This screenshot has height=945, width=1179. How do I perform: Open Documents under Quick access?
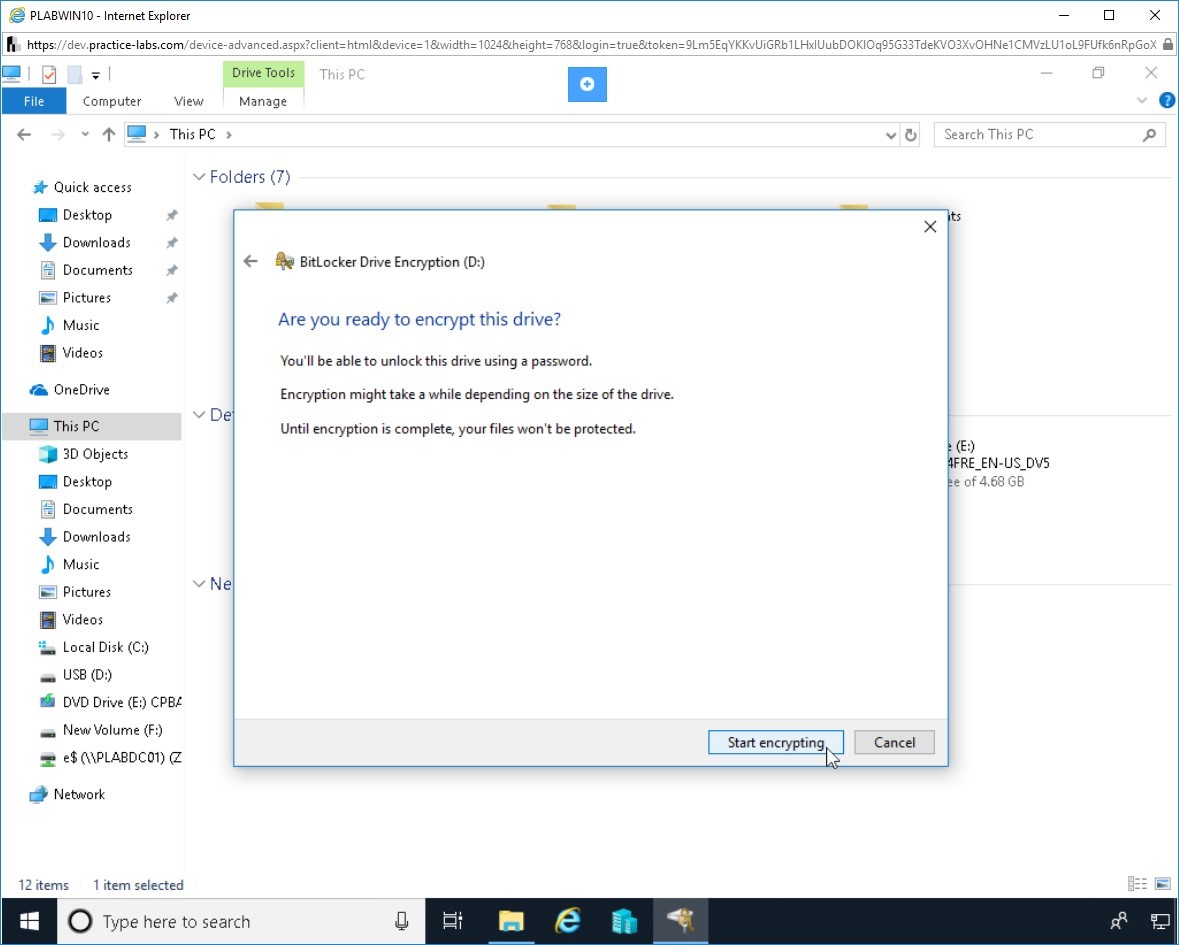click(98, 270)
